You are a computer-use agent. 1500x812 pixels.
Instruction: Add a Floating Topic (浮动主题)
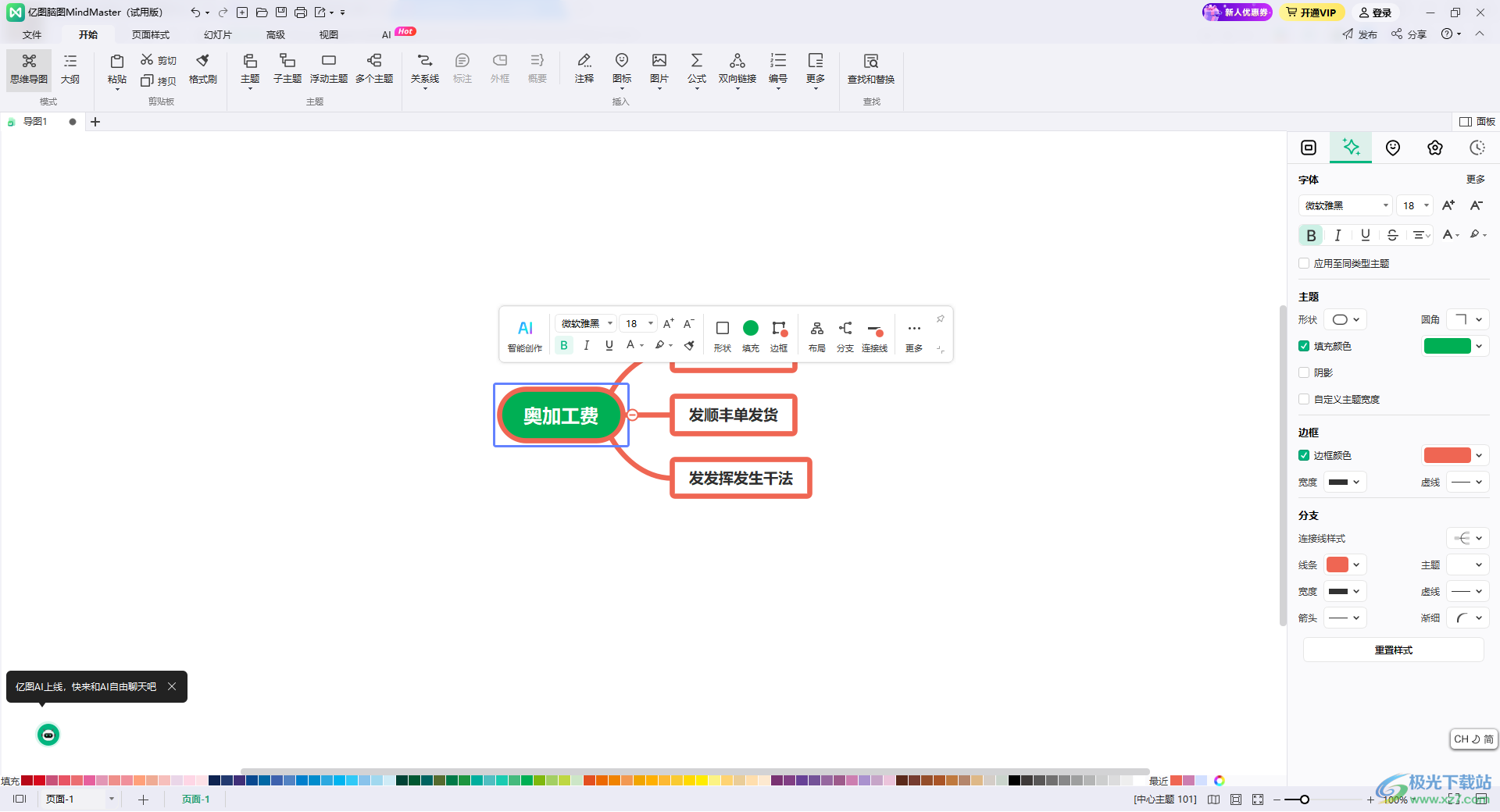pos(329,69)
